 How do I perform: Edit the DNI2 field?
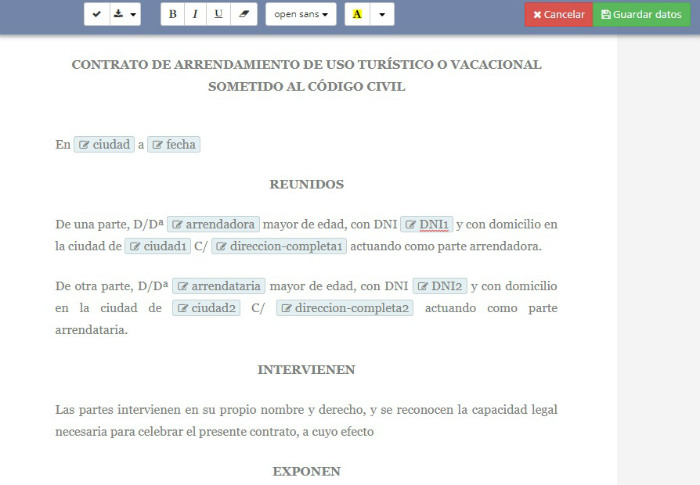click(x=440, y=286)
